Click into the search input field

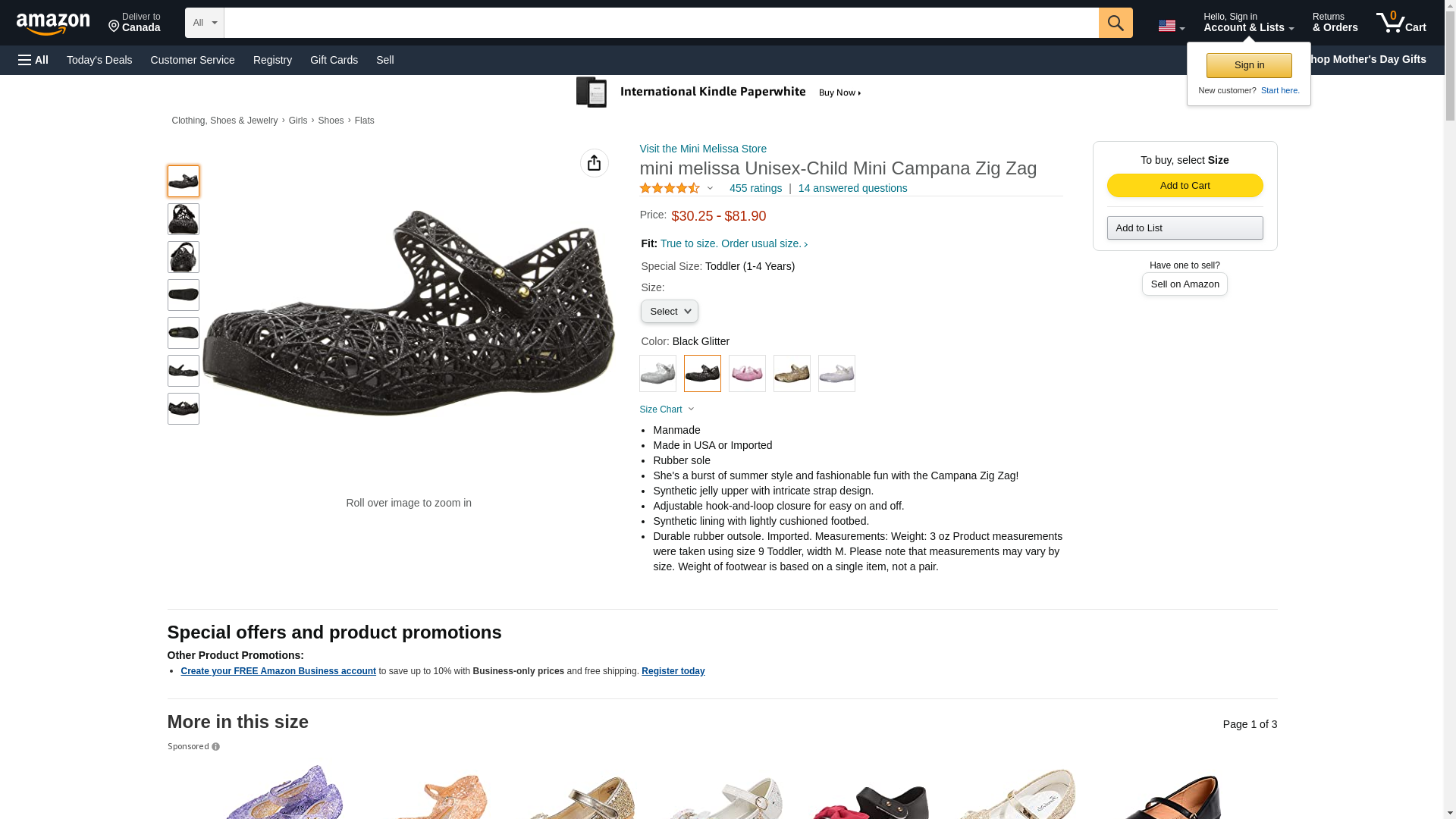click(661, 23)
